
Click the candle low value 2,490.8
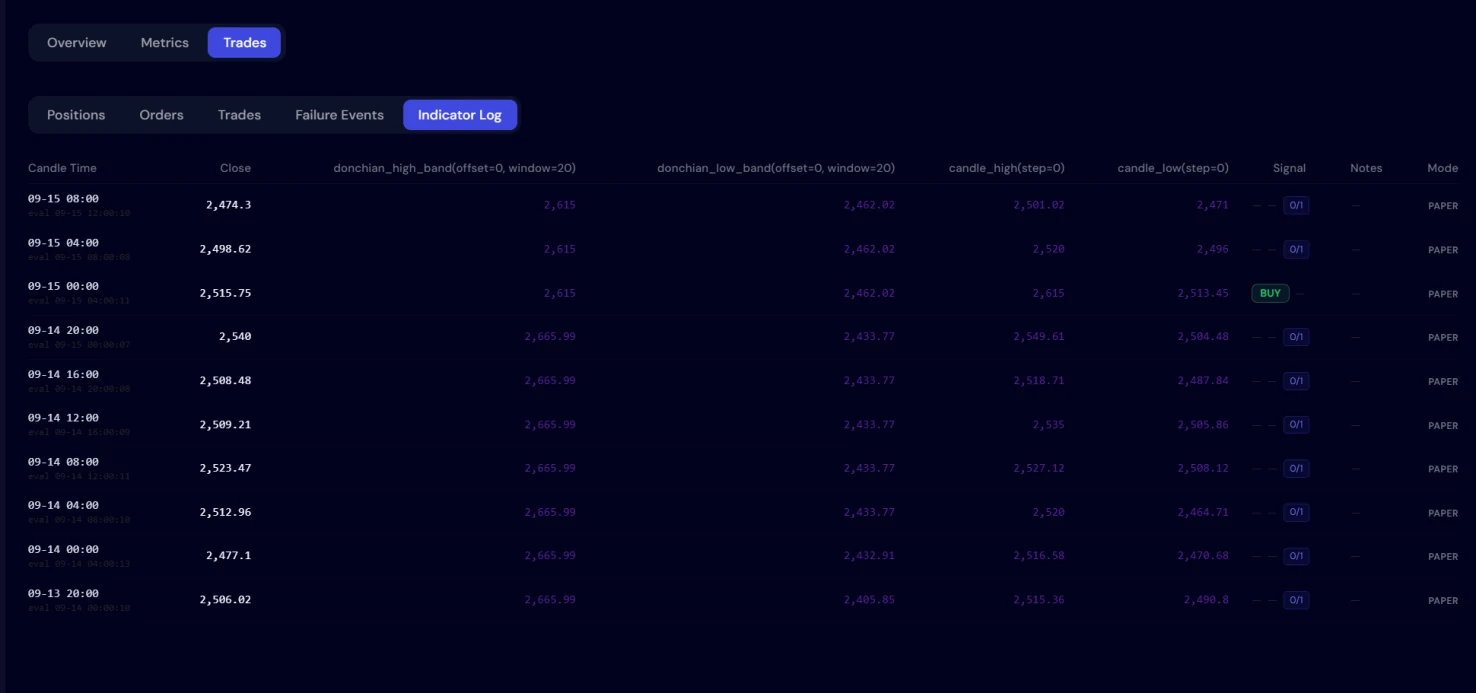[x=1206, y=600]
